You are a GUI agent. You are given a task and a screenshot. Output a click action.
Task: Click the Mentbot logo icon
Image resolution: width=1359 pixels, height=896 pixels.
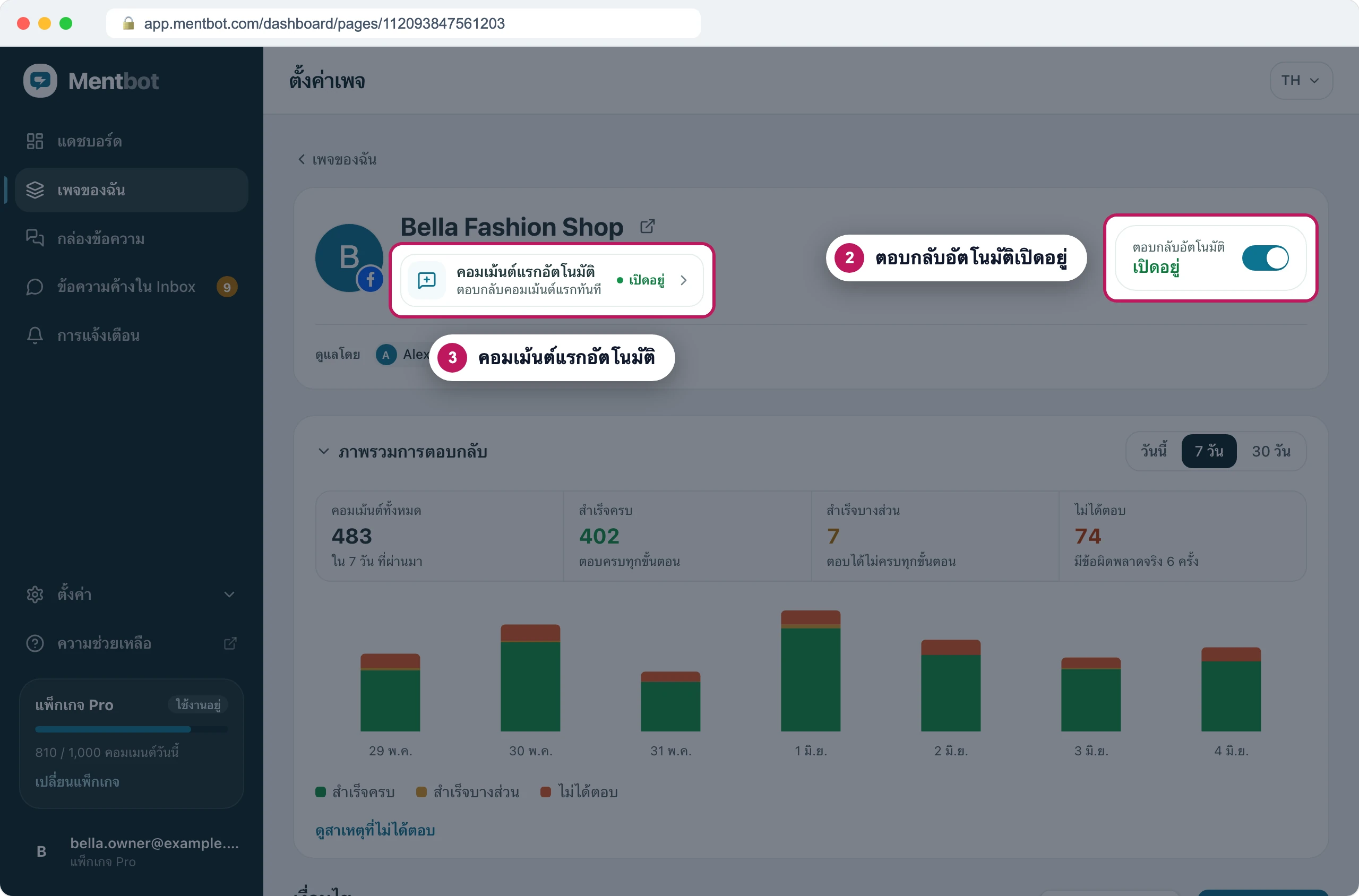pos(40,81)
